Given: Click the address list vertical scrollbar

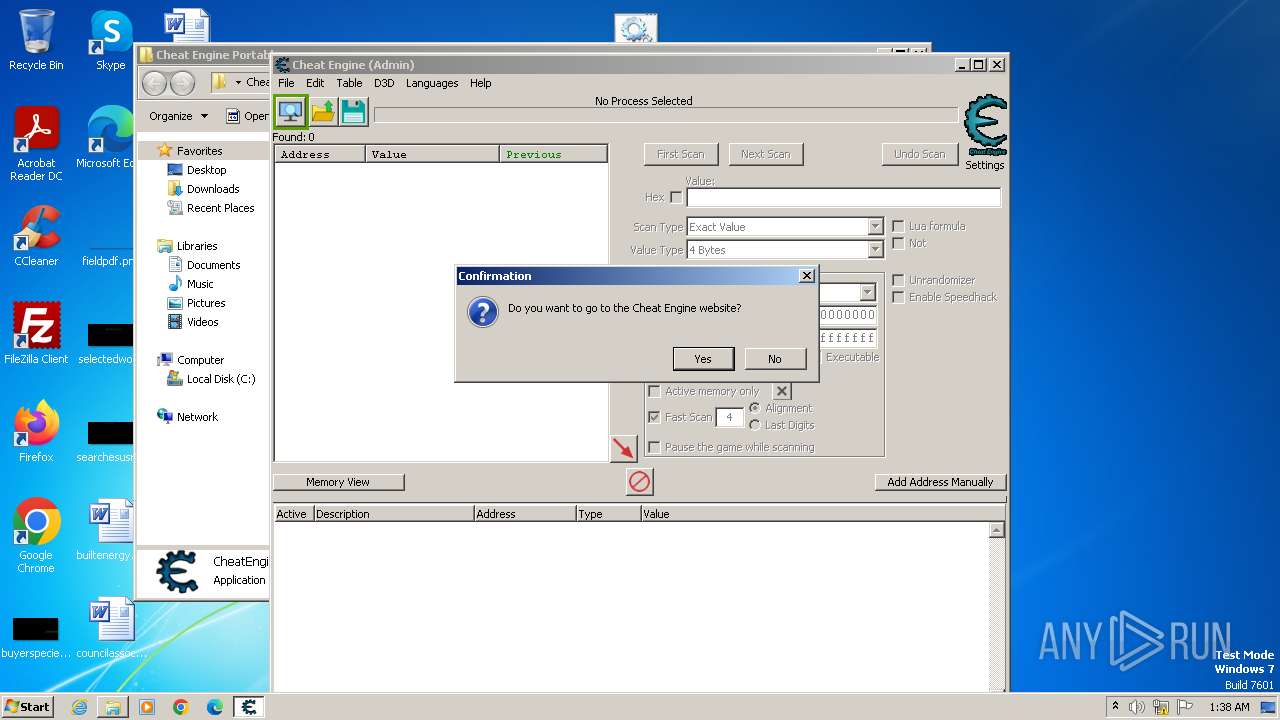Looking at the screenshot, I should (997, 606).
